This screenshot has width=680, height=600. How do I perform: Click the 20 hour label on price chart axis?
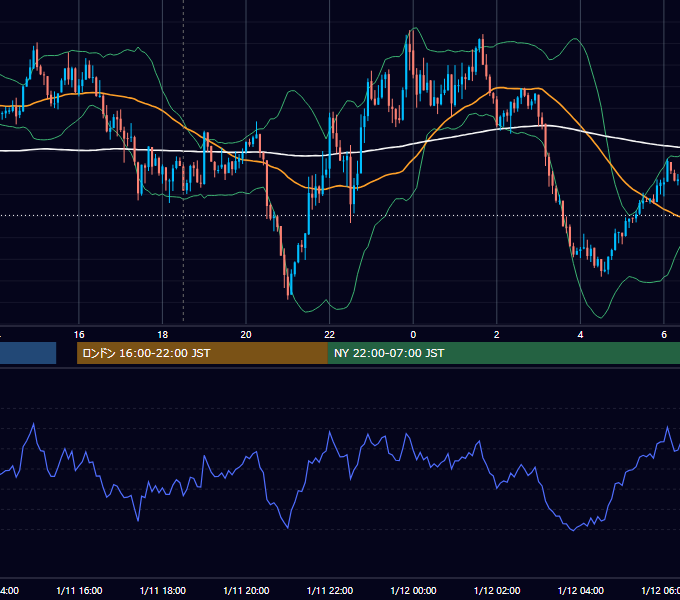[x=246, y=335]
